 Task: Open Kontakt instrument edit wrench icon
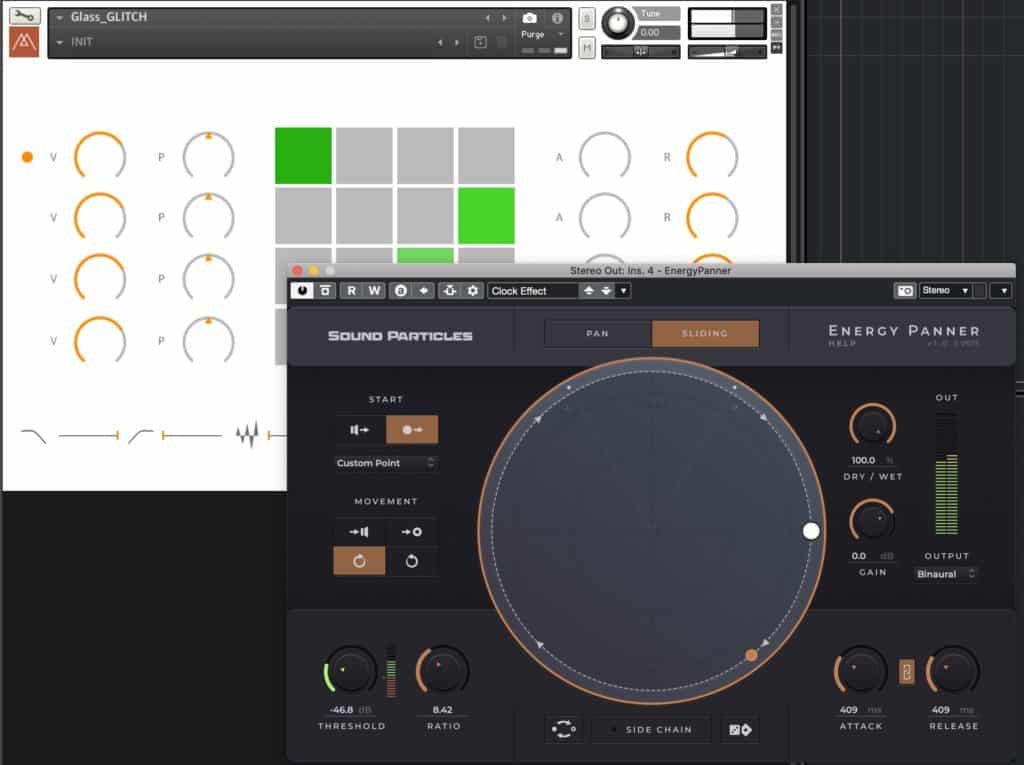tap(25, 16)
